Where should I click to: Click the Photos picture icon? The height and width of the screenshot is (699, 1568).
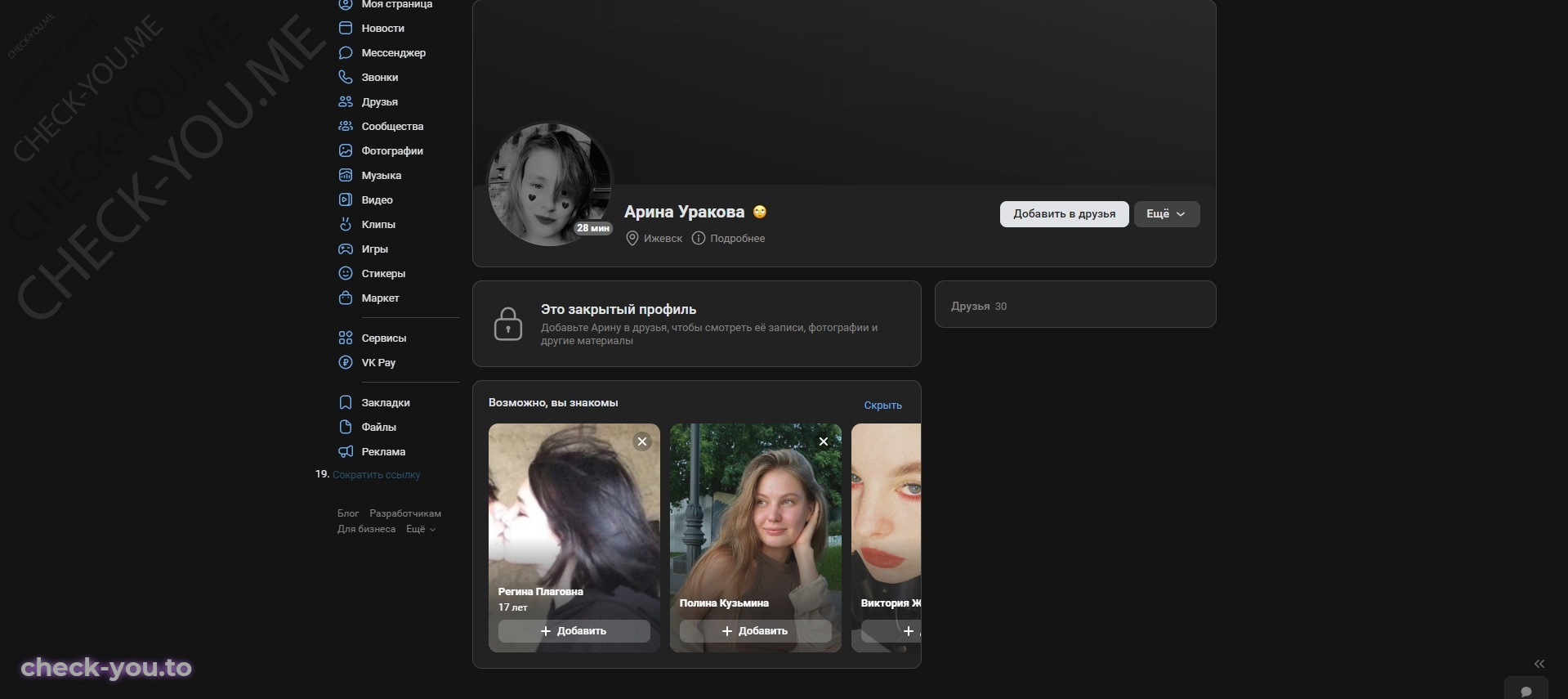tap(346, 150)
